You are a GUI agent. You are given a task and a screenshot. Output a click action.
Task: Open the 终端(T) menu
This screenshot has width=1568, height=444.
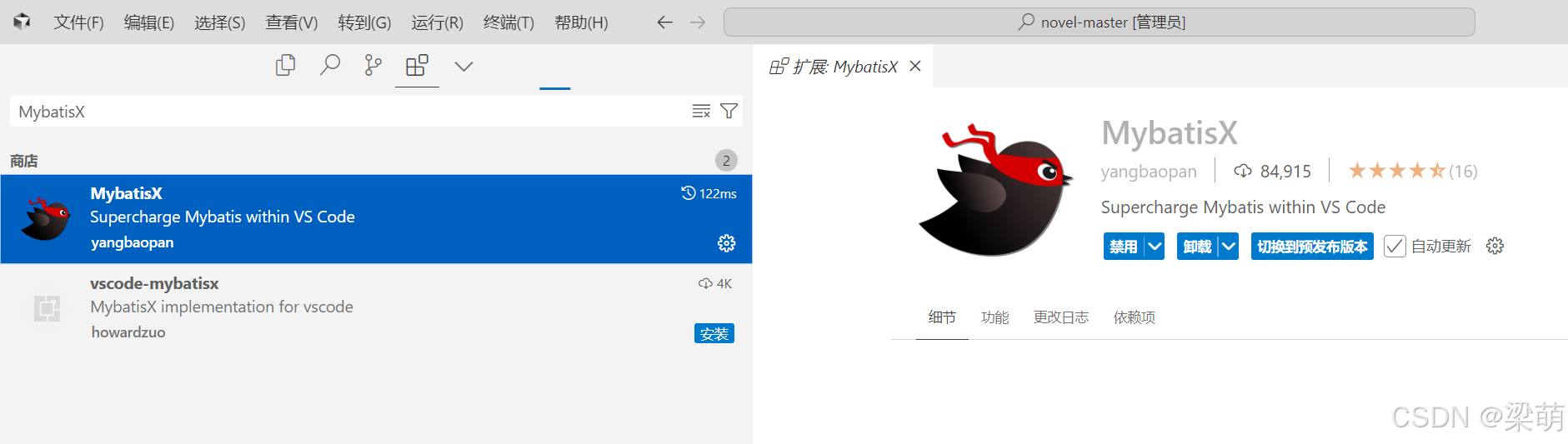pos(508,22)
